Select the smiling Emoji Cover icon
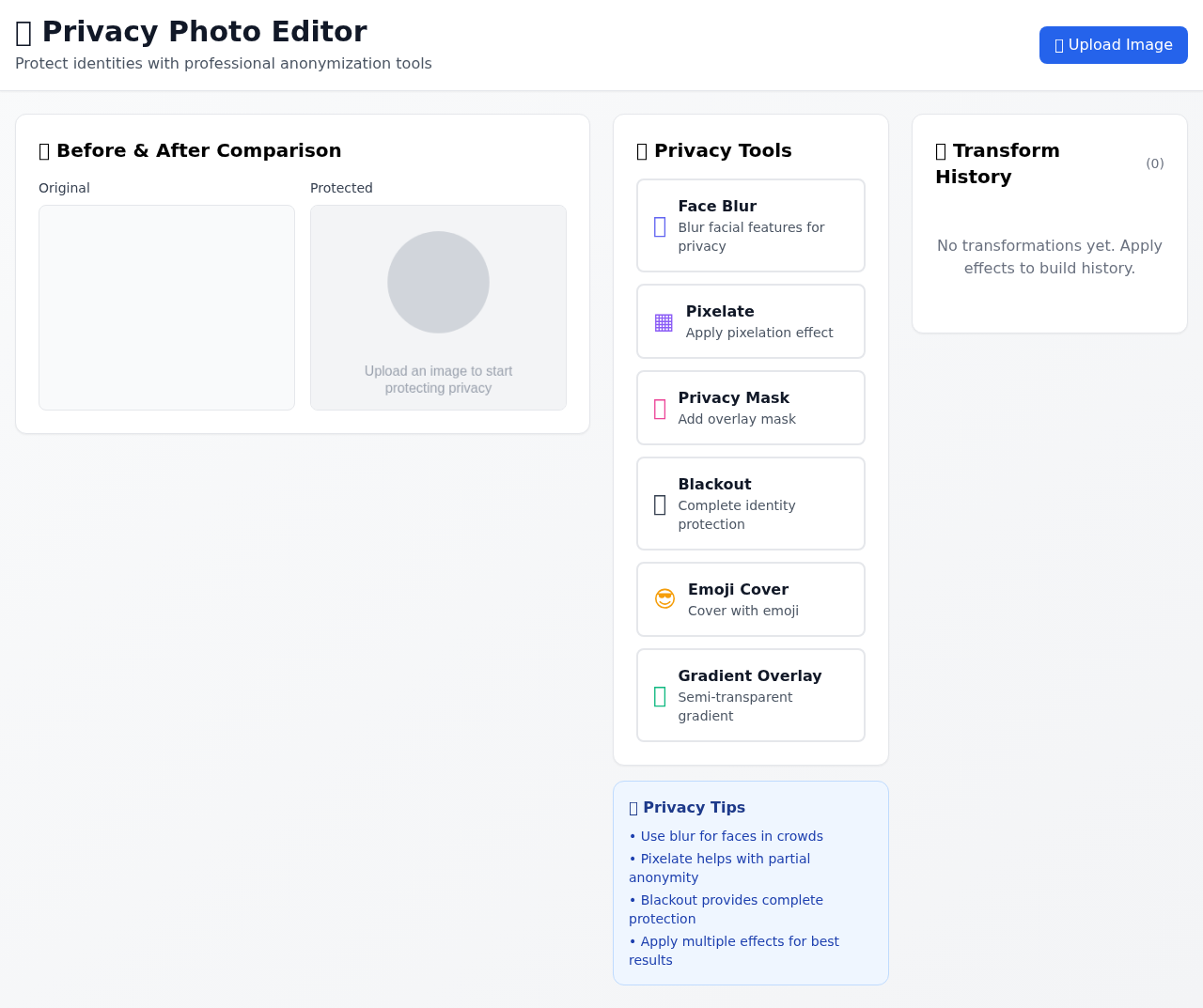 [x=665, y=598]
